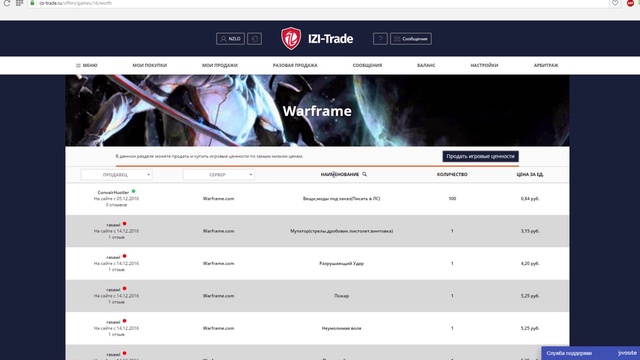
Task: Bookmark the page with the address bar heart icon
Action: 615,3
